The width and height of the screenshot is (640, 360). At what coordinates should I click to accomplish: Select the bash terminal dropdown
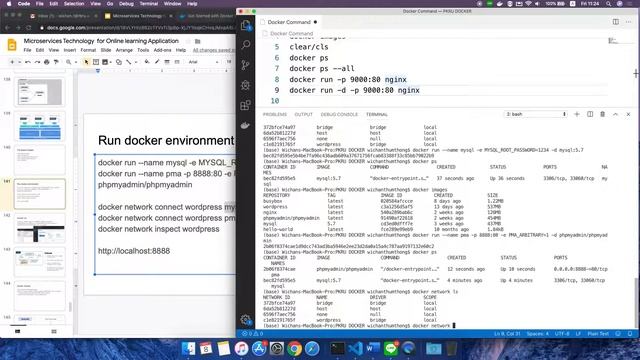coord(536,114)
